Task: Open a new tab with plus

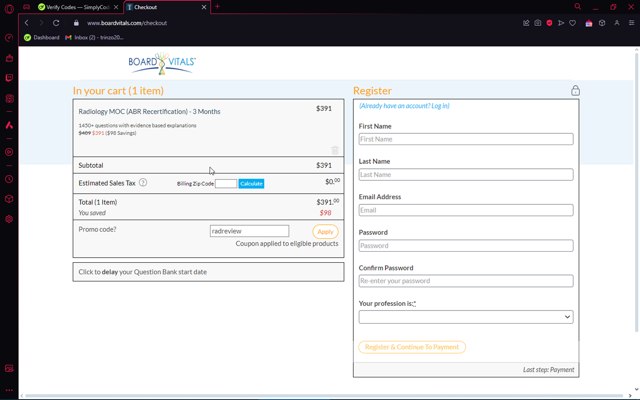Action: coord(217,7)
